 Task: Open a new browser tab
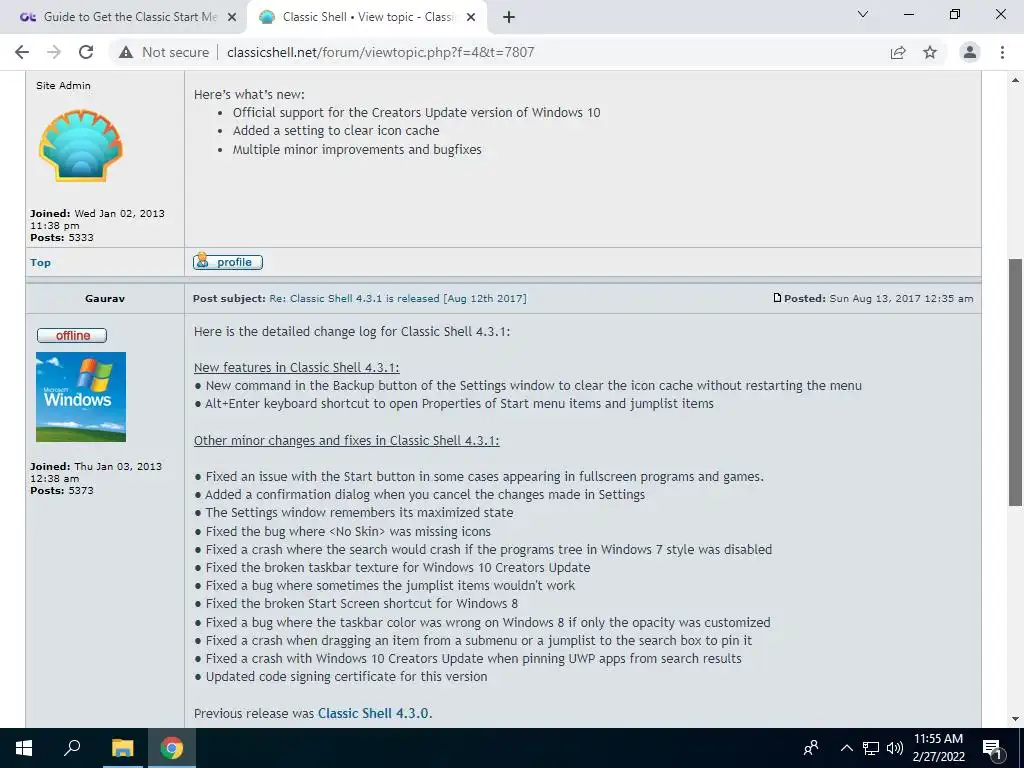(509, 17)
